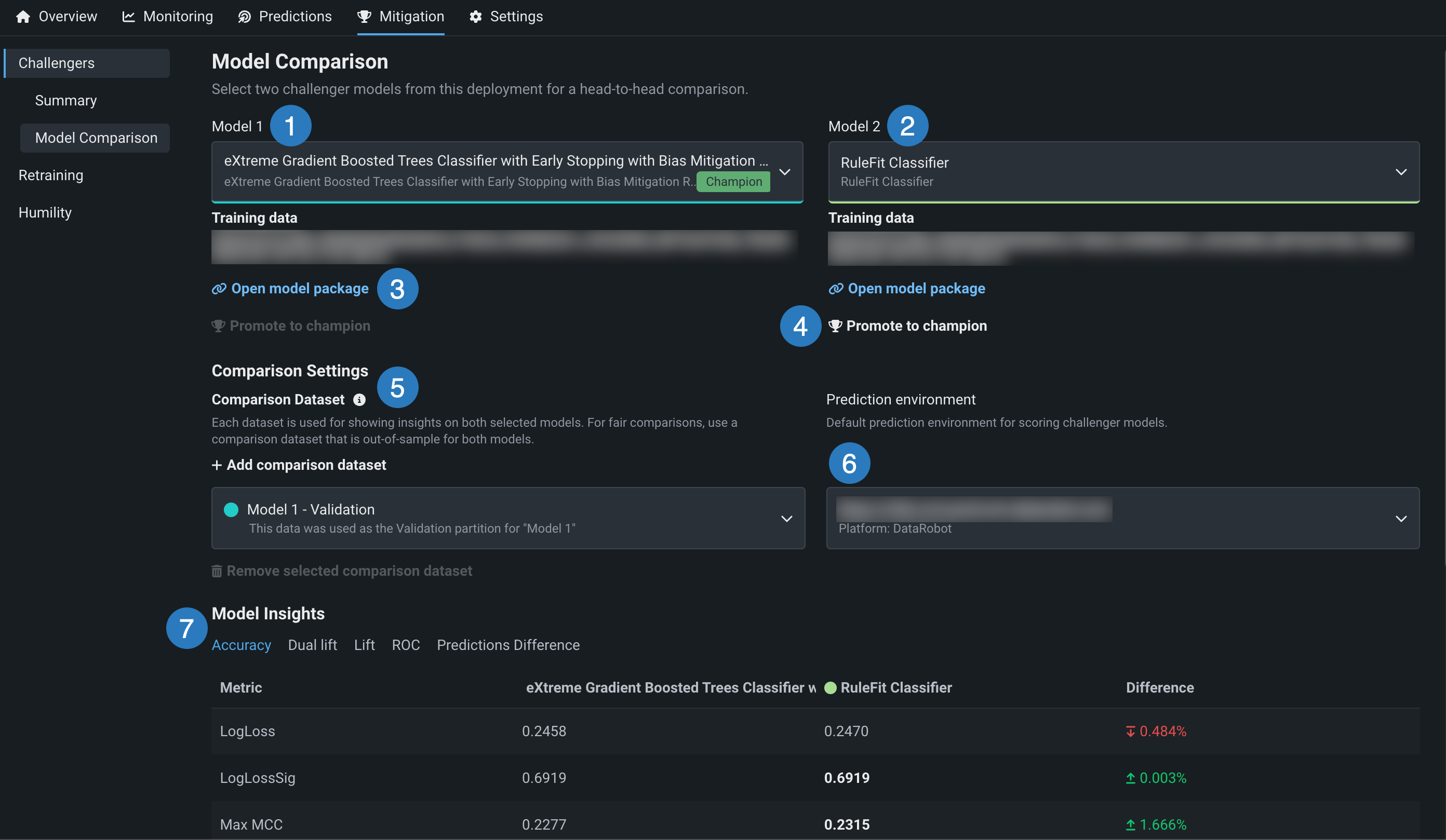Viewport: 1446px width, 840px height.
Task: Expand the Model 1 selection dropdown
Action: point(784,172)
